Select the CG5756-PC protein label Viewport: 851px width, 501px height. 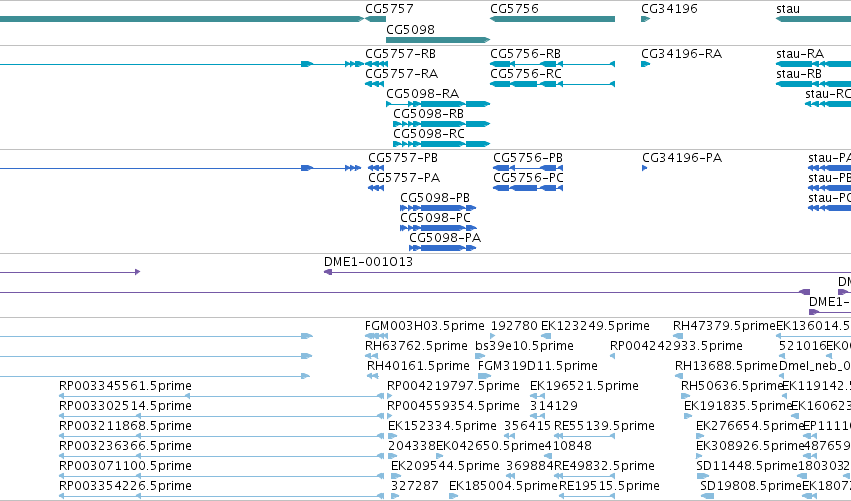coord(529,178)
